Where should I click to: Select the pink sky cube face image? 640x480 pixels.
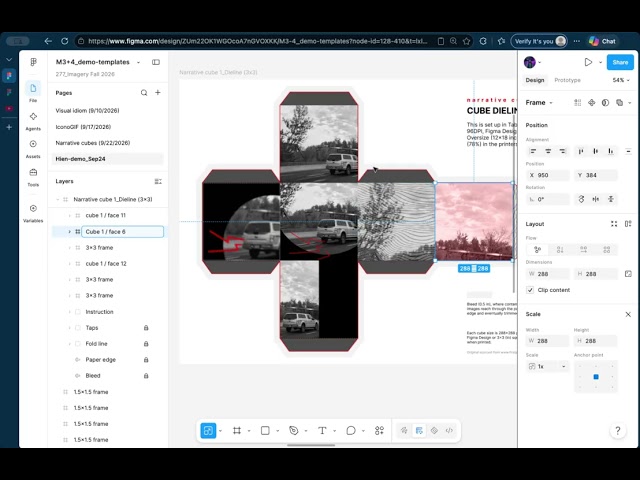click(x=474, y=222)
